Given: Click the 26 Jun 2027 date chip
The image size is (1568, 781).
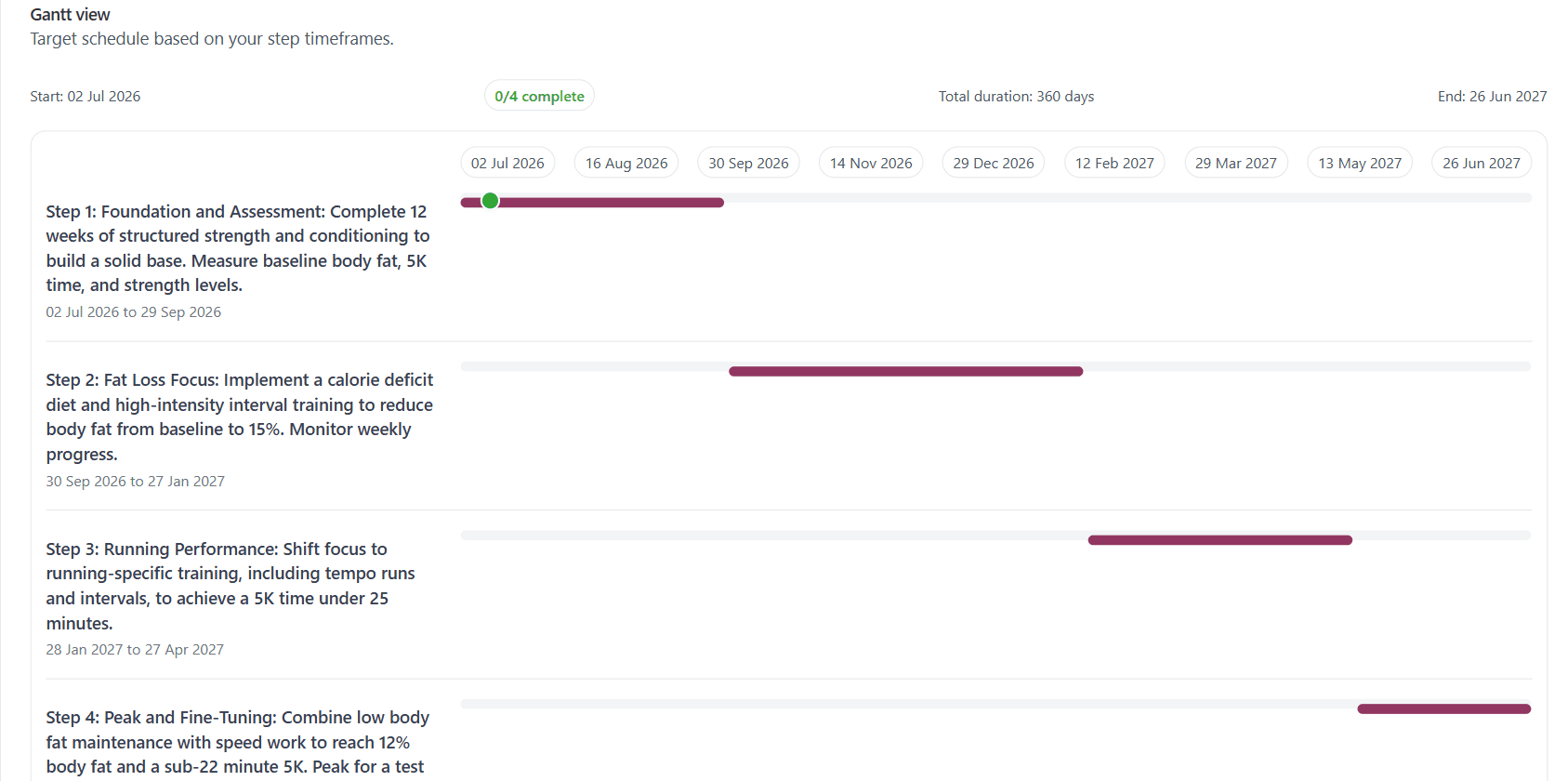Looking at the screenshot, I should pos(1482,163).
